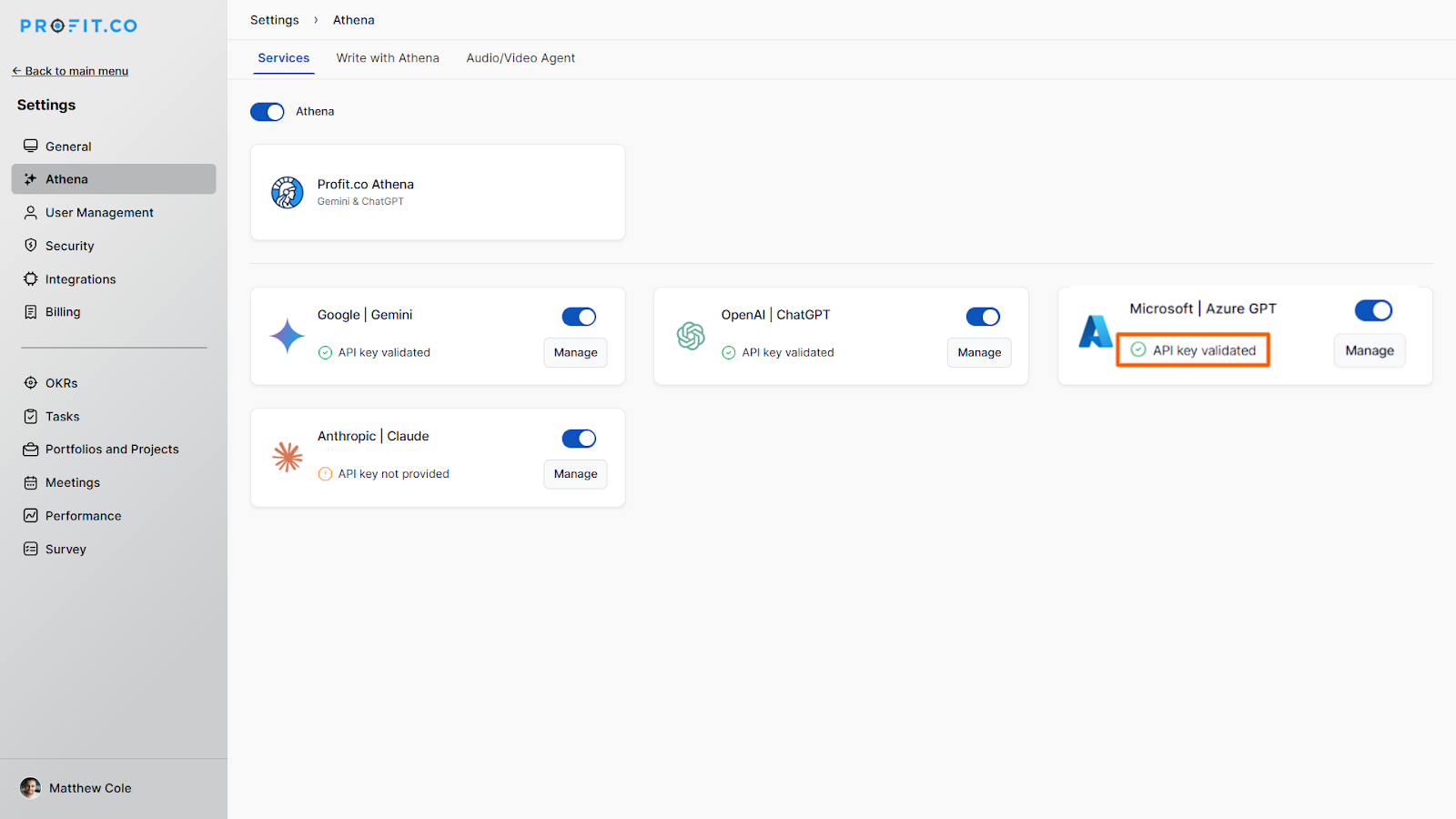The width and height of the screenshot is (1456, 819).
Task: Disable the Google Gemini toggle
Action: pos(579,317)
